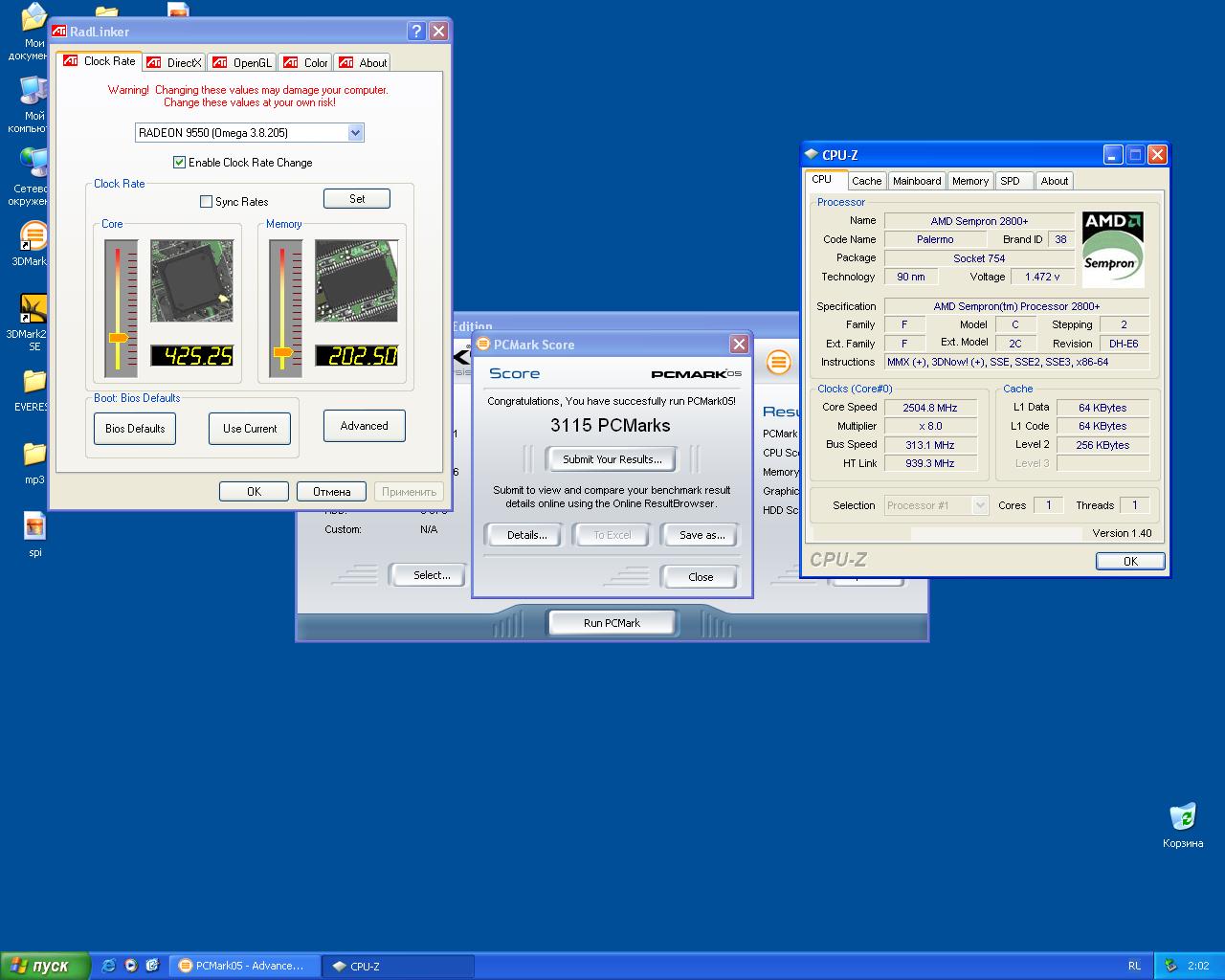Image resolution: width=1225 pixels, height=980 pixels.
Task: Open Мои документы desktop icon
Action: pos(33,18)
